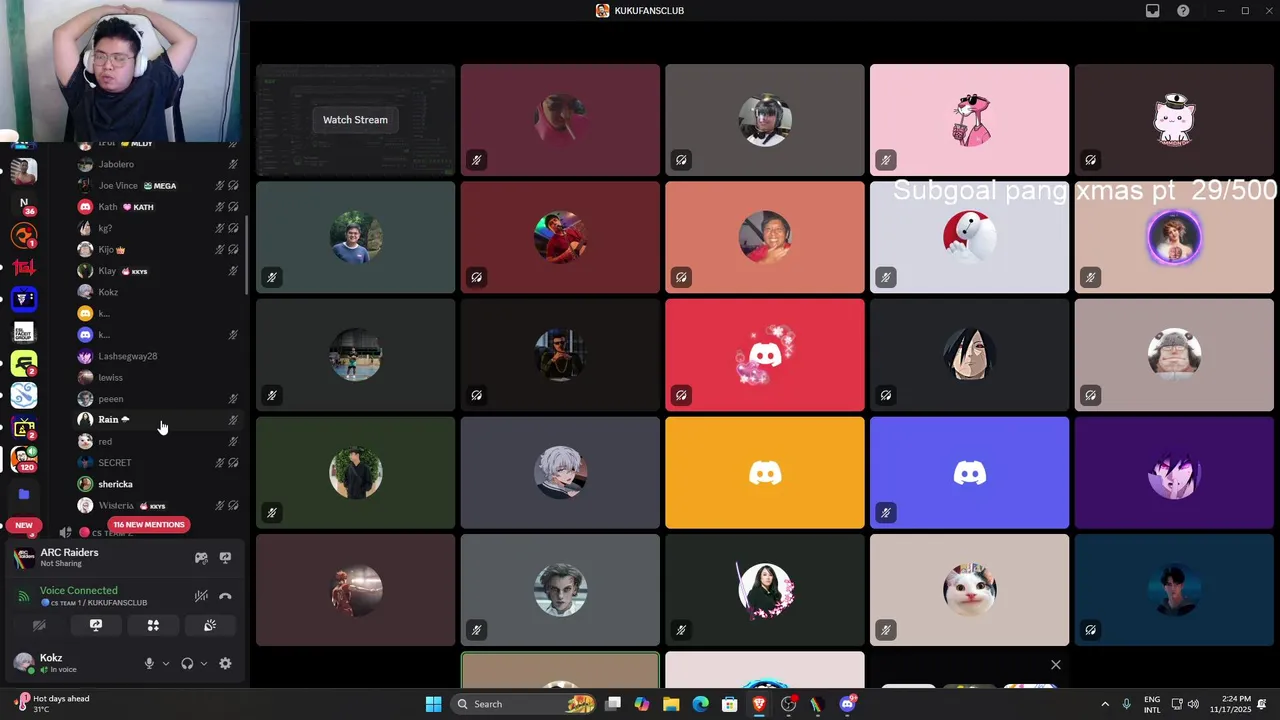1280x720 pixels.
Task: Open the light blue swirl server icon
Action: click(24, 396)
